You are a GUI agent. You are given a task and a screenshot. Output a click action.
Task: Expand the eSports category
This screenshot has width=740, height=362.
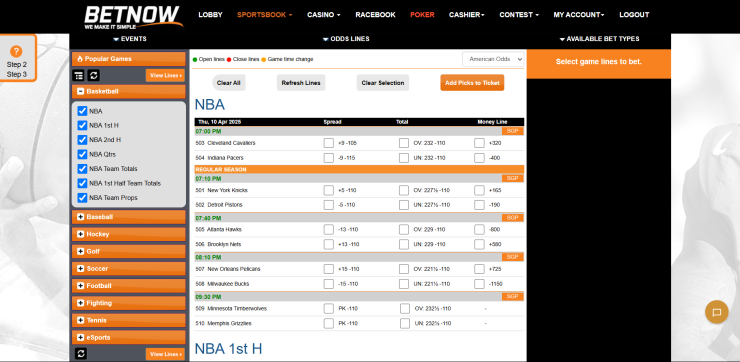click(129, 337)
